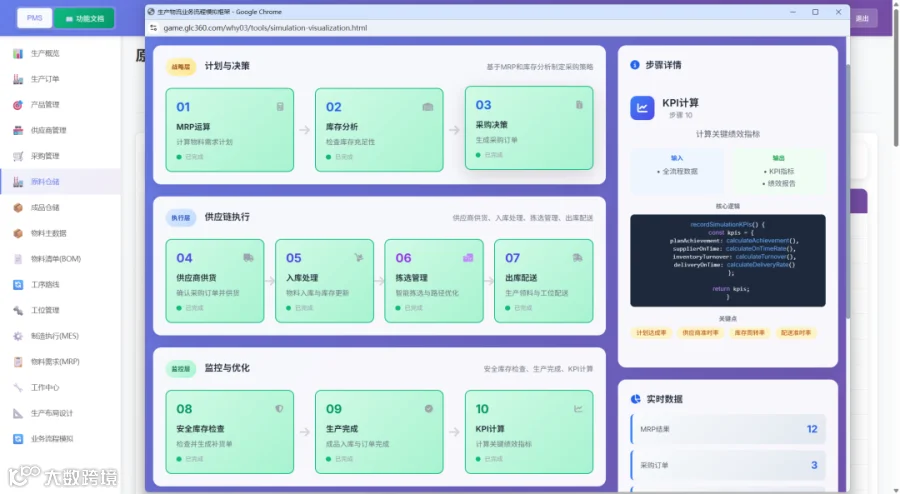The height and width of the screenshot is (494, 900).
Task: Select the 01 MRP运算 step card
Action: click(x=230, y=130)
